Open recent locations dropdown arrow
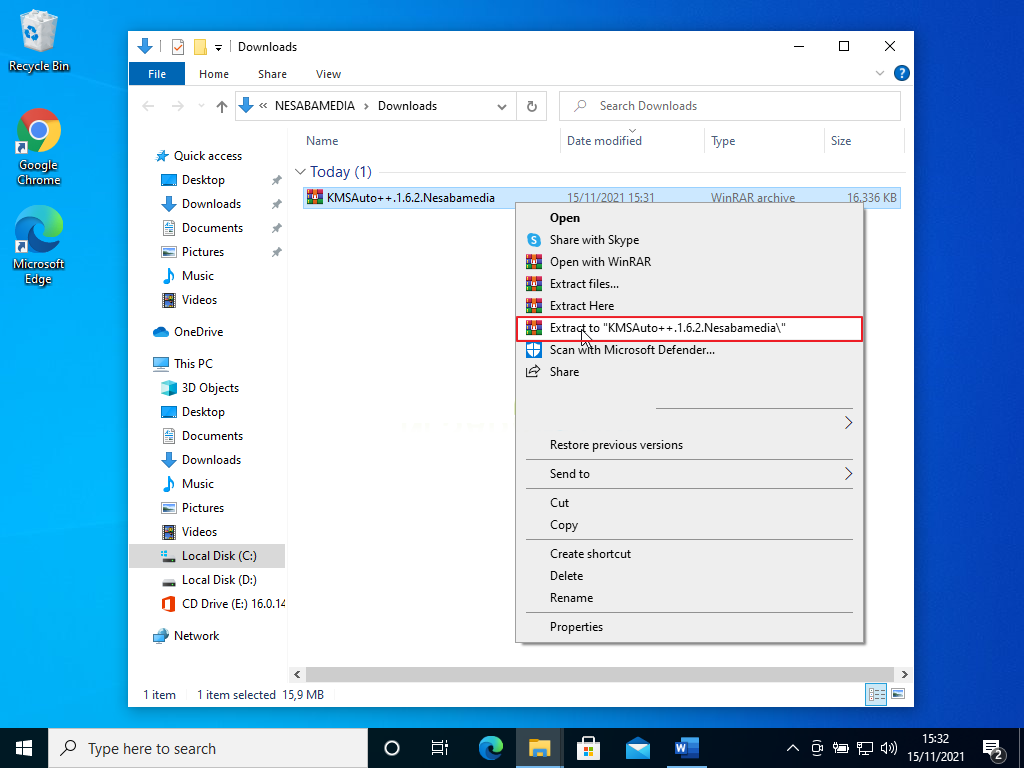 pos(201,106)
